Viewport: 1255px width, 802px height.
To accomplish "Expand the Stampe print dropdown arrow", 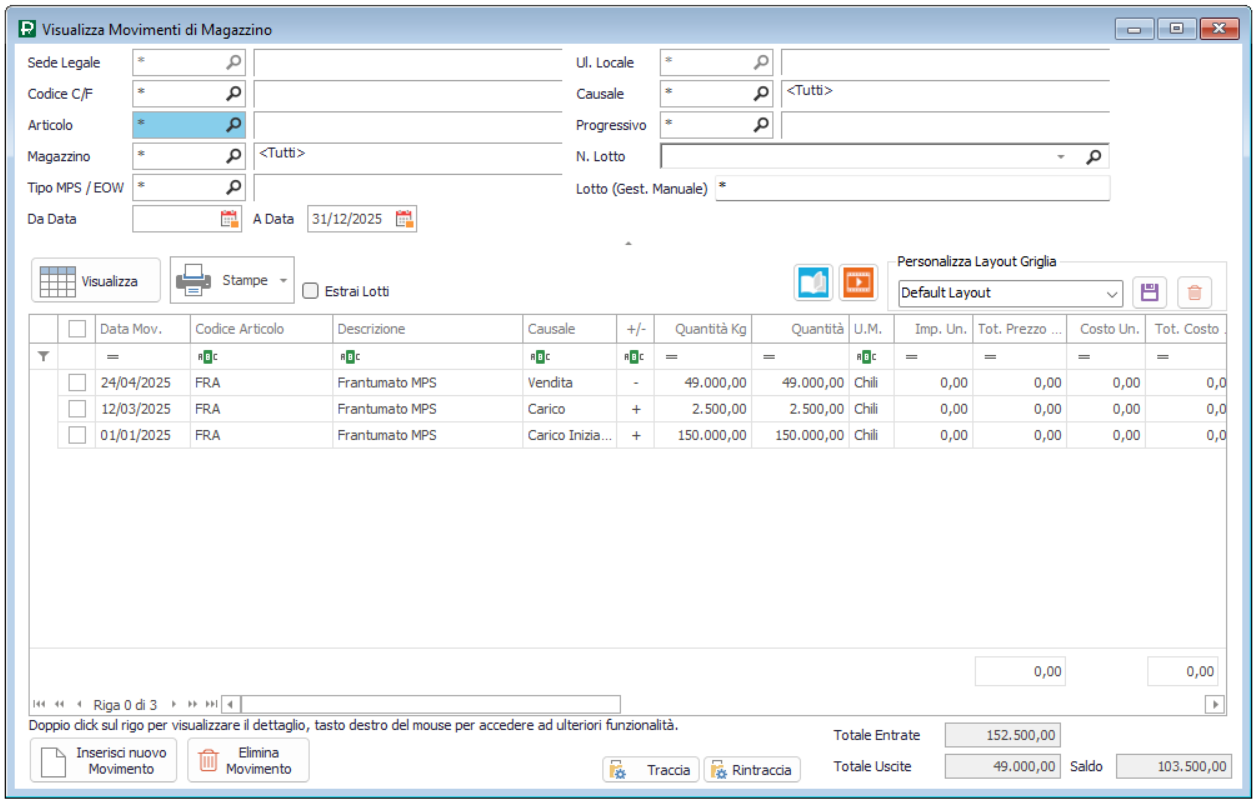I will pos(284,281).
